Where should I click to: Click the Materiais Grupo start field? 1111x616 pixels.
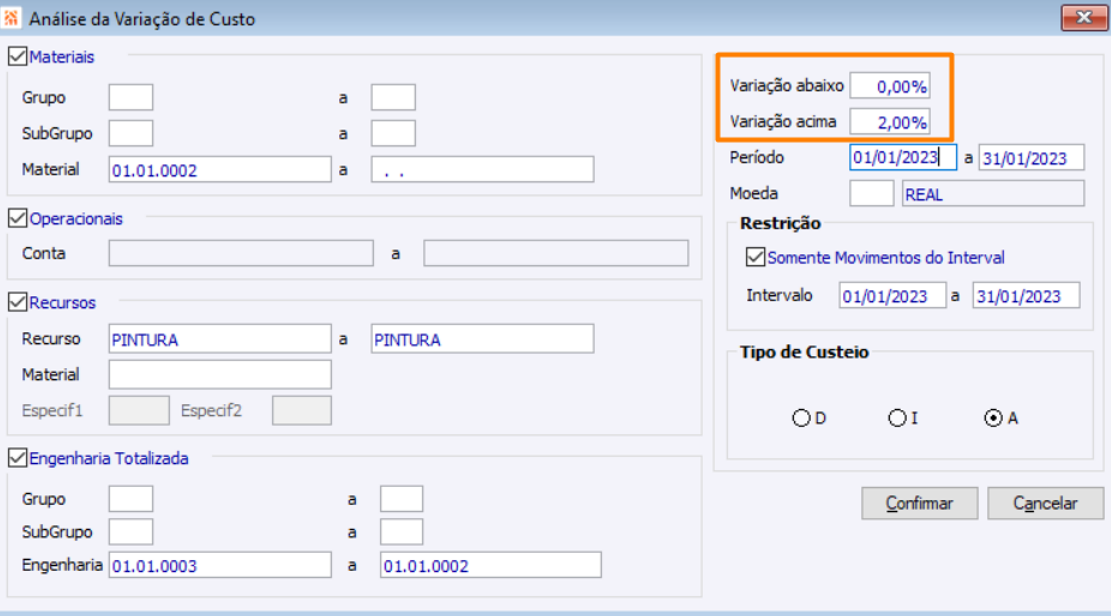[x=131, y=97]
